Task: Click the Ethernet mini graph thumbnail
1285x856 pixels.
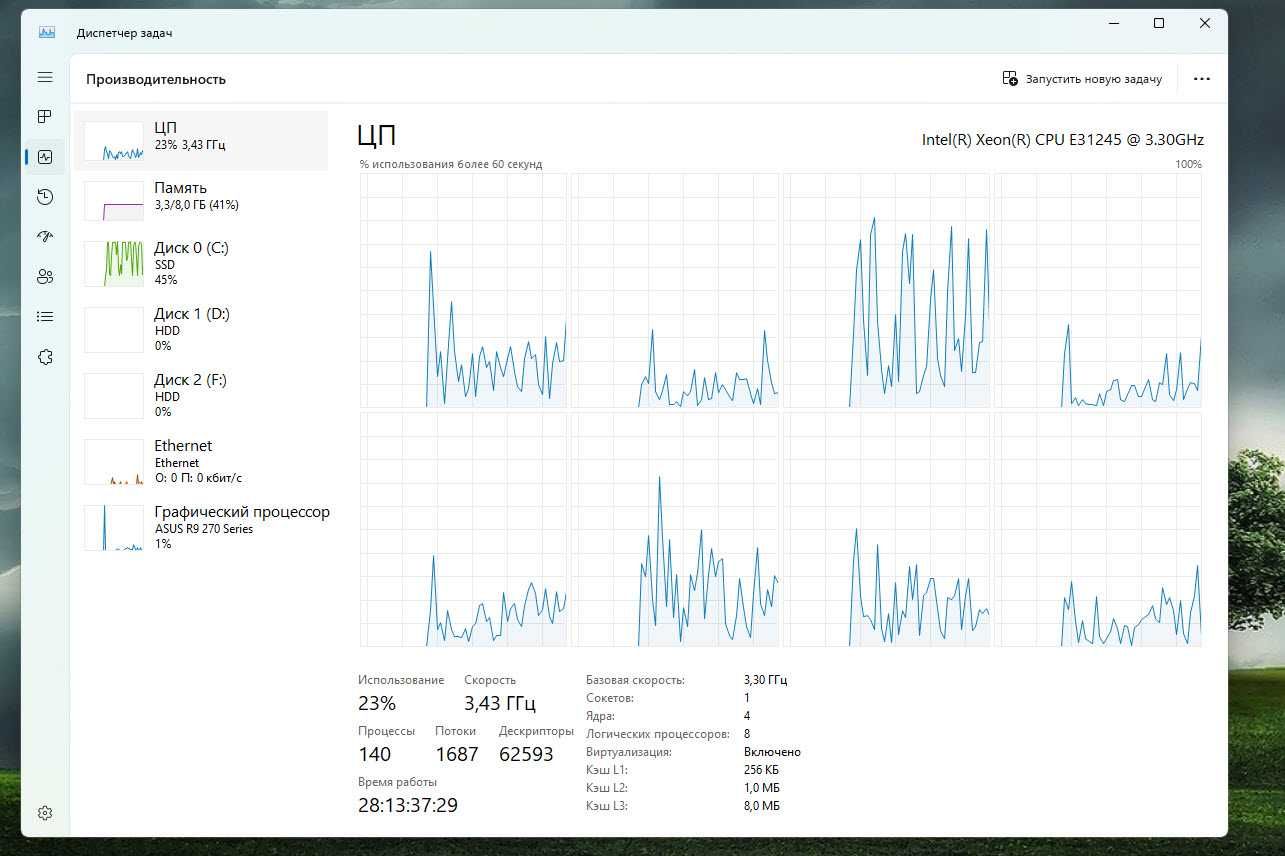Action: point(114,462)
